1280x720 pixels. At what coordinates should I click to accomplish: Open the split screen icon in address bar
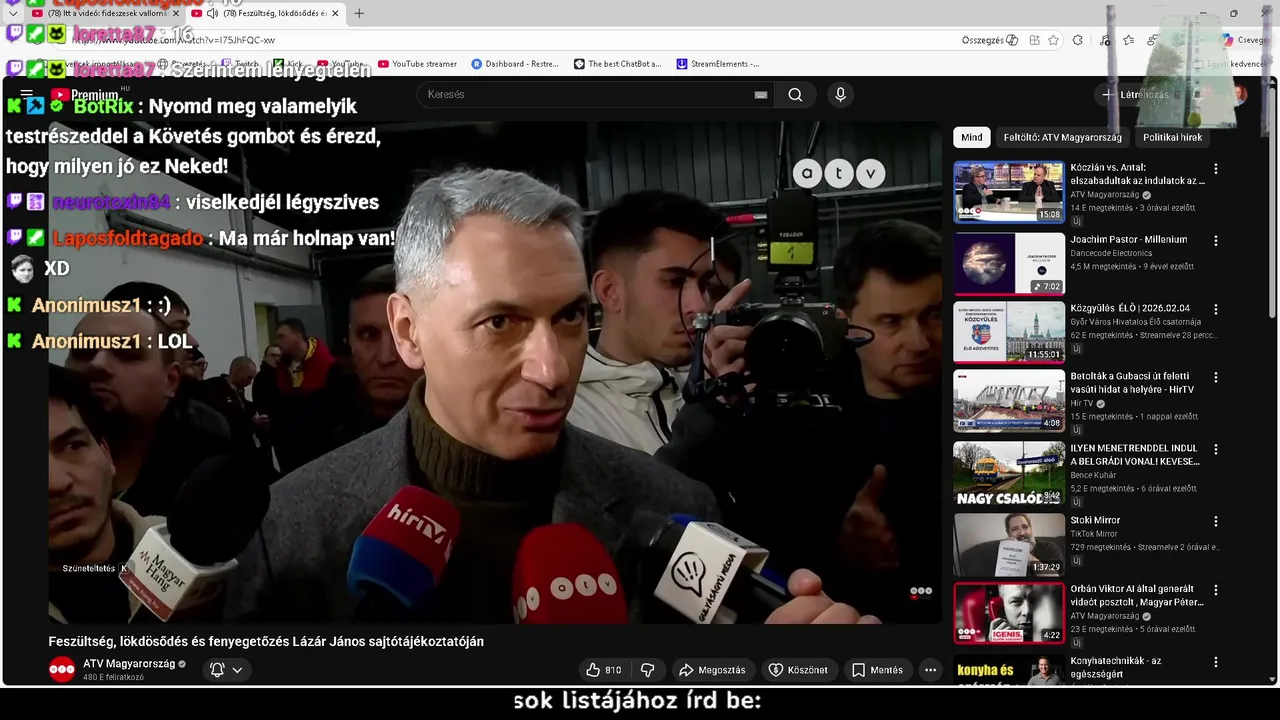click(1034, 40)
